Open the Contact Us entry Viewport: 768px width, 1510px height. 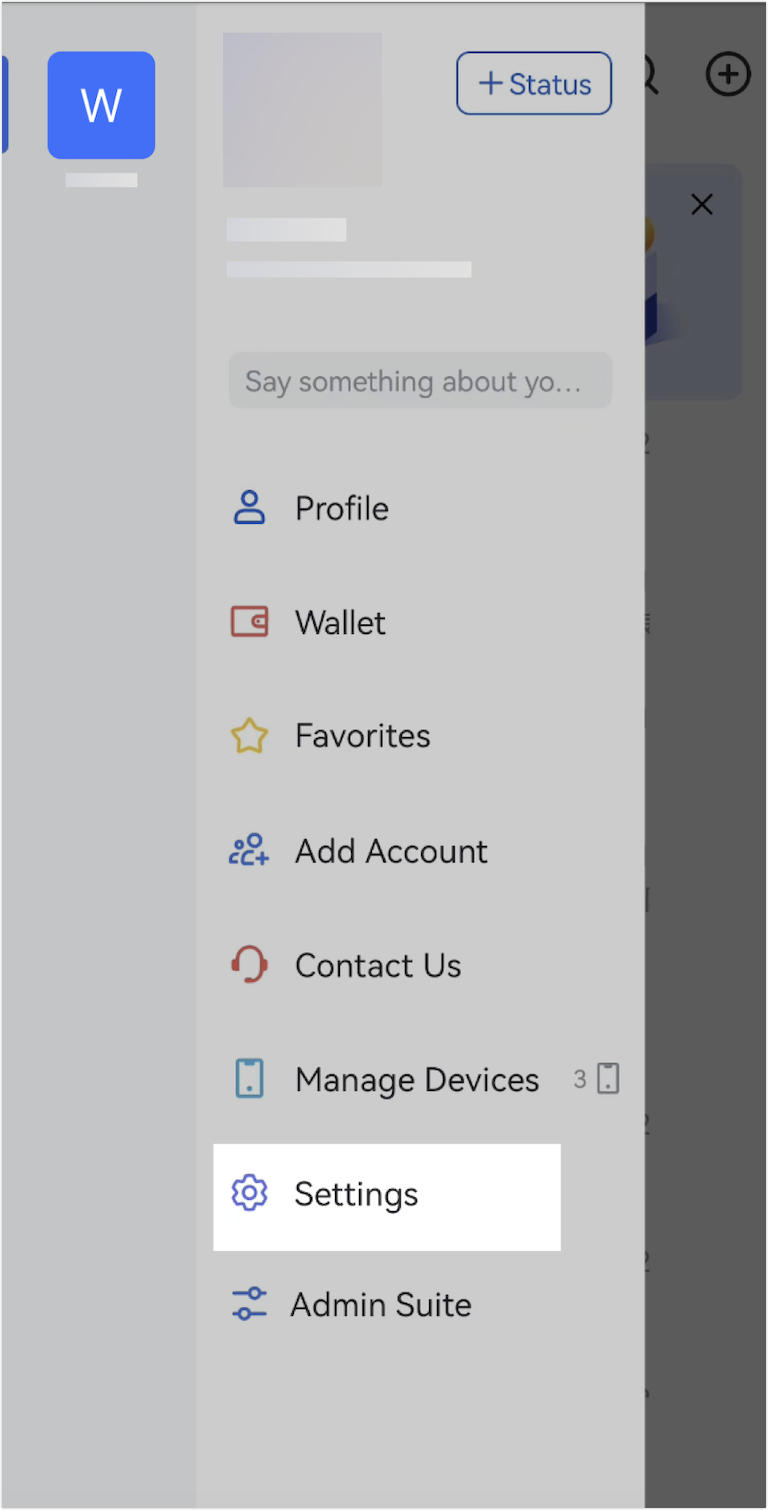(x=378, y=965)
